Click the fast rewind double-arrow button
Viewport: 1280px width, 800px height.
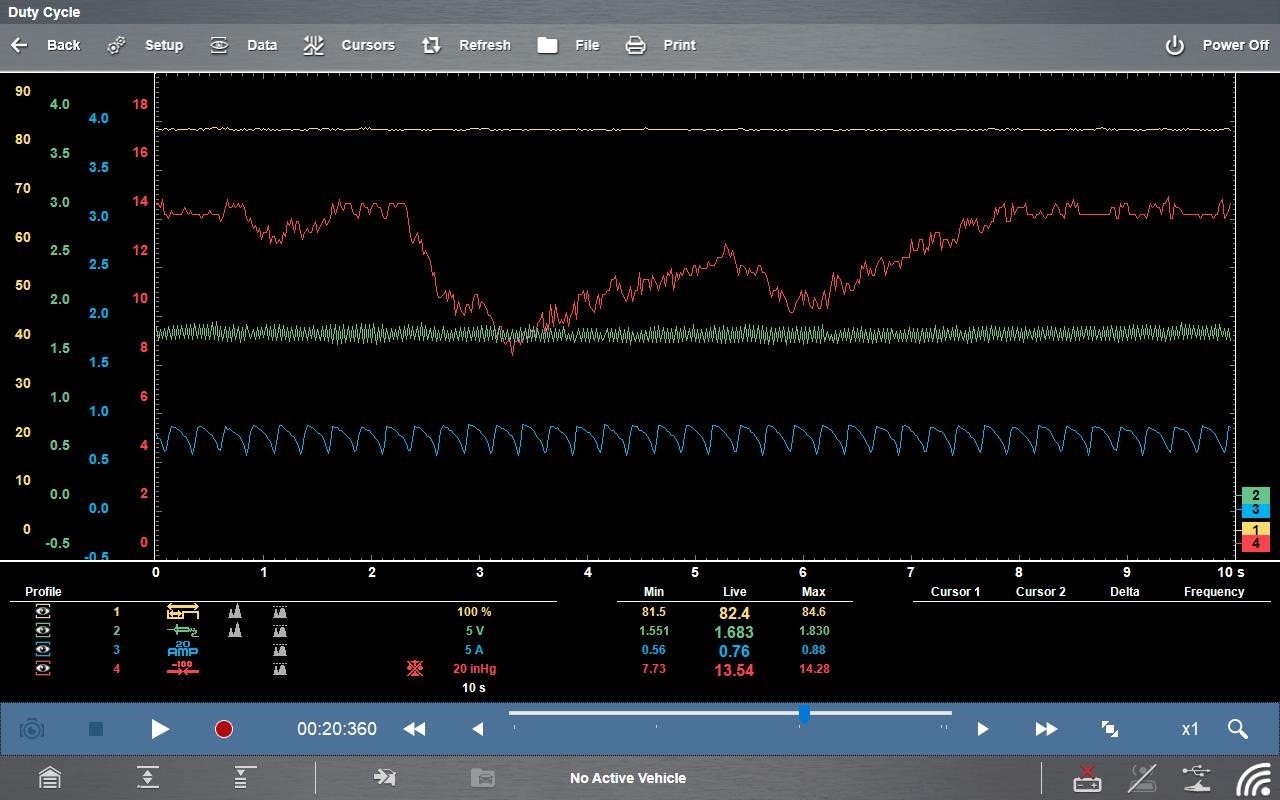click(414, 729)
